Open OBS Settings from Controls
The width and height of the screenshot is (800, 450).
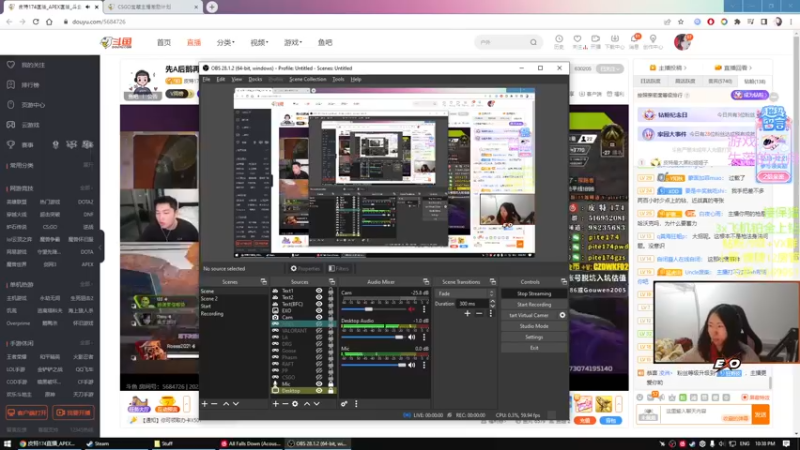[534, 337]
